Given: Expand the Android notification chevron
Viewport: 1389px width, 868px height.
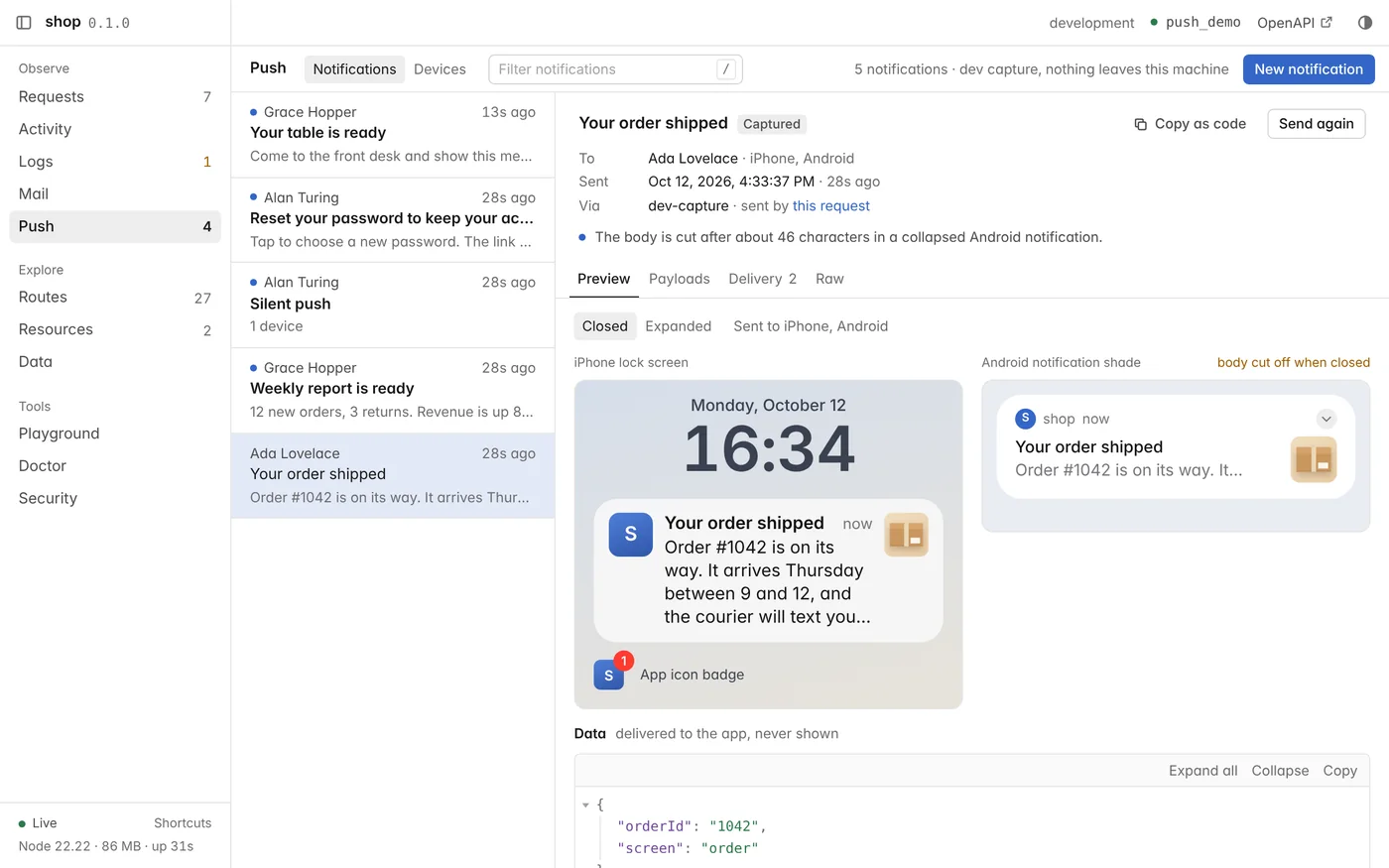Looking at the screenshot, I should click(x=1326, y=419).
